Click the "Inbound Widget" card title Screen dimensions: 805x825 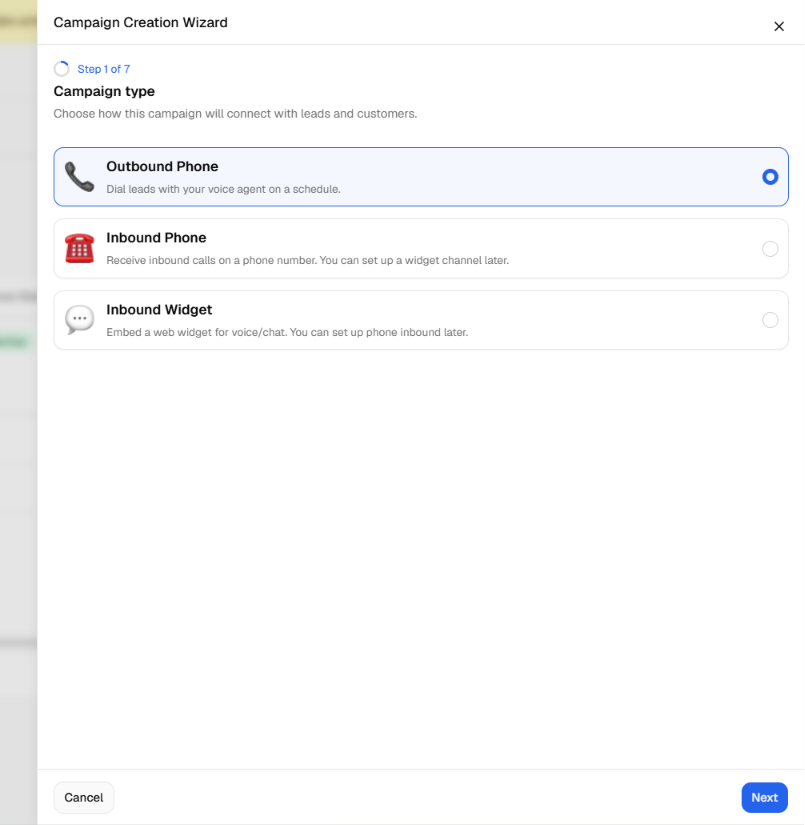pos(159,309)
